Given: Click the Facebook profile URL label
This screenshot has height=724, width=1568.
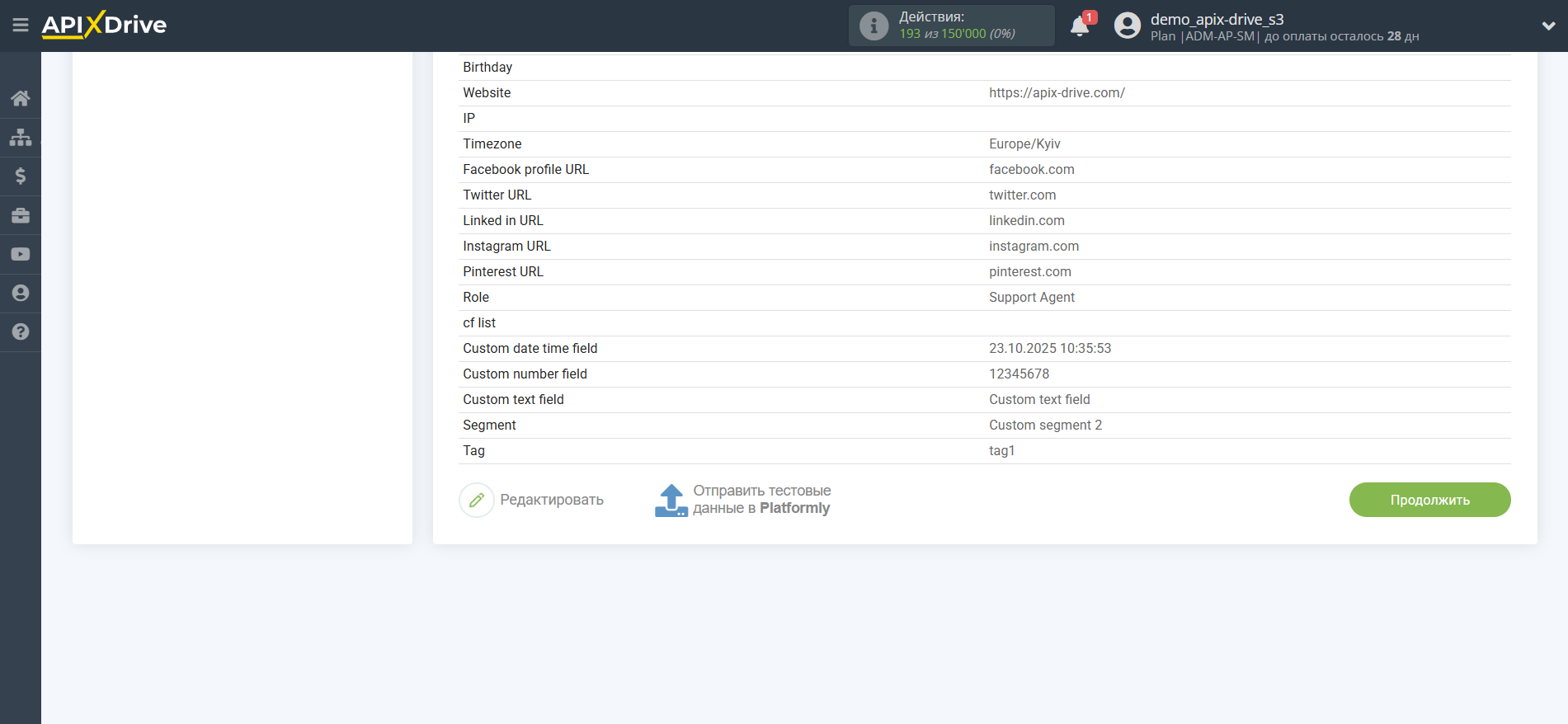Looking at the screenshot, I should point(525,170).
